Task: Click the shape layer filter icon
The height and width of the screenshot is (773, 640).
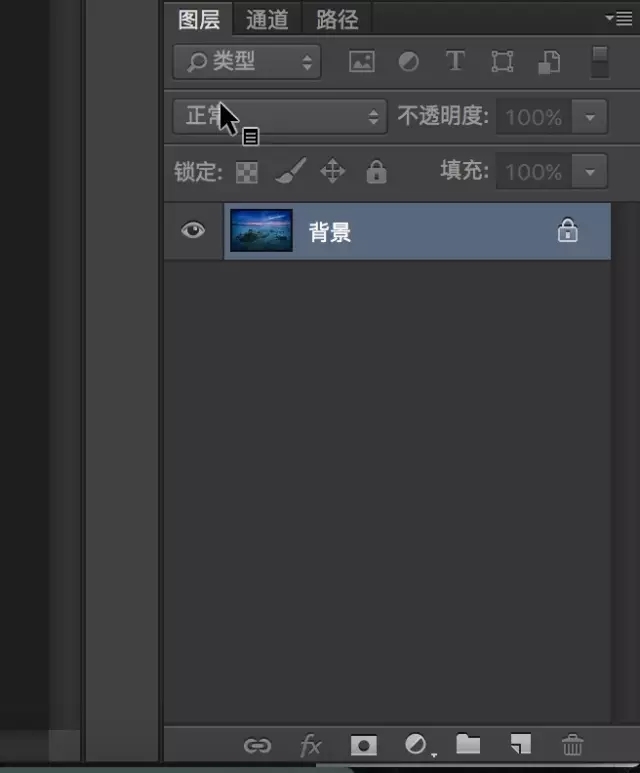Action: coord(502,62)
